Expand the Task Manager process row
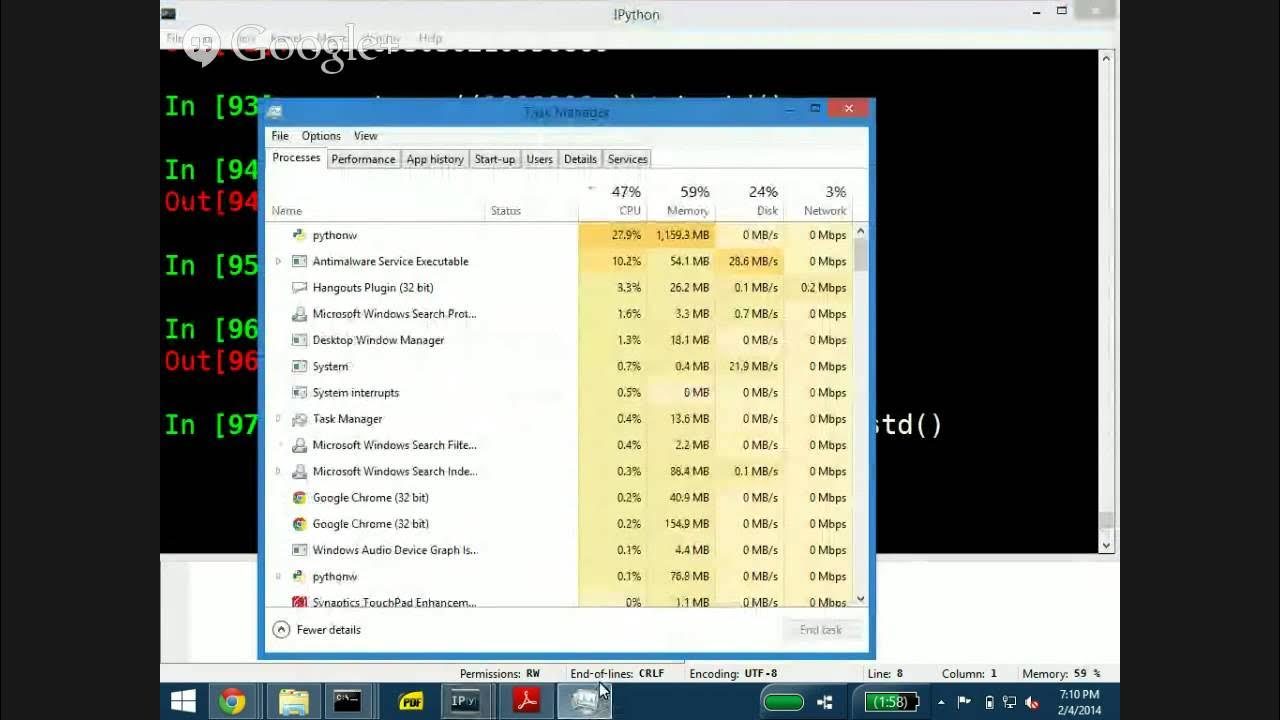Image resolution: width=1280 pixels, height=720 pixels. 278,419
